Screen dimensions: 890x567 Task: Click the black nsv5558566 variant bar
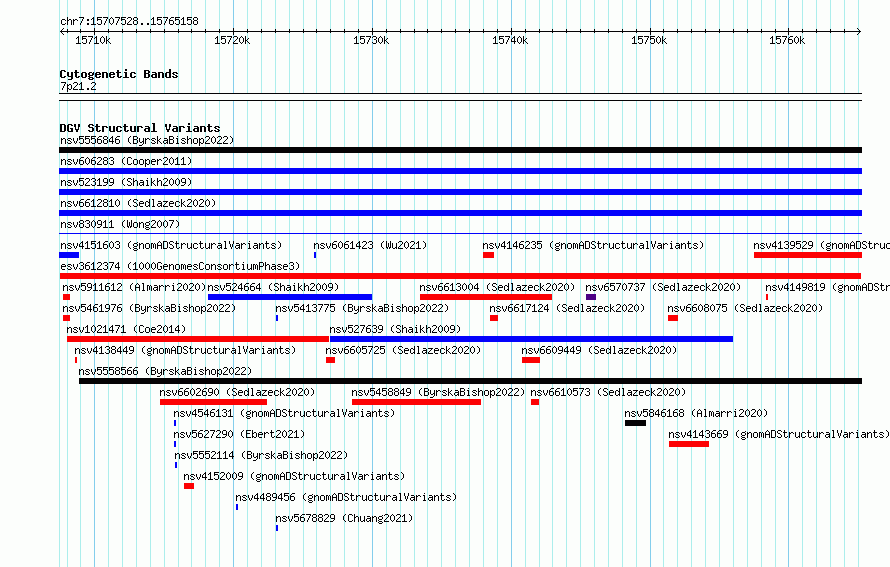(471, 381)
